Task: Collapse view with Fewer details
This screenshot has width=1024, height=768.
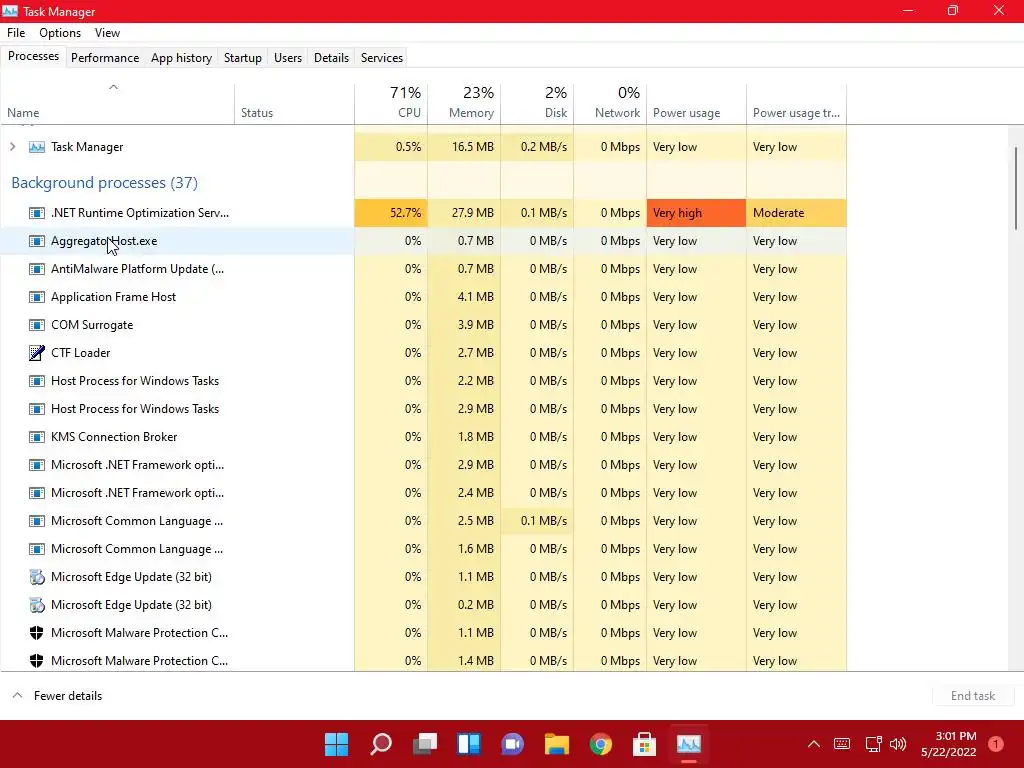Action: (57, 696)
